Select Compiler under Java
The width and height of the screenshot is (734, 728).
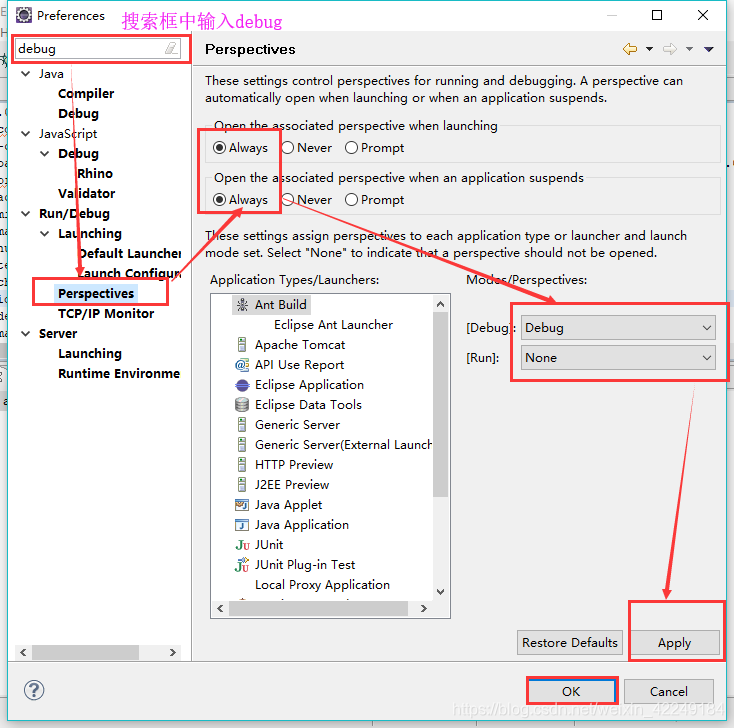click(x=86, y=94)
